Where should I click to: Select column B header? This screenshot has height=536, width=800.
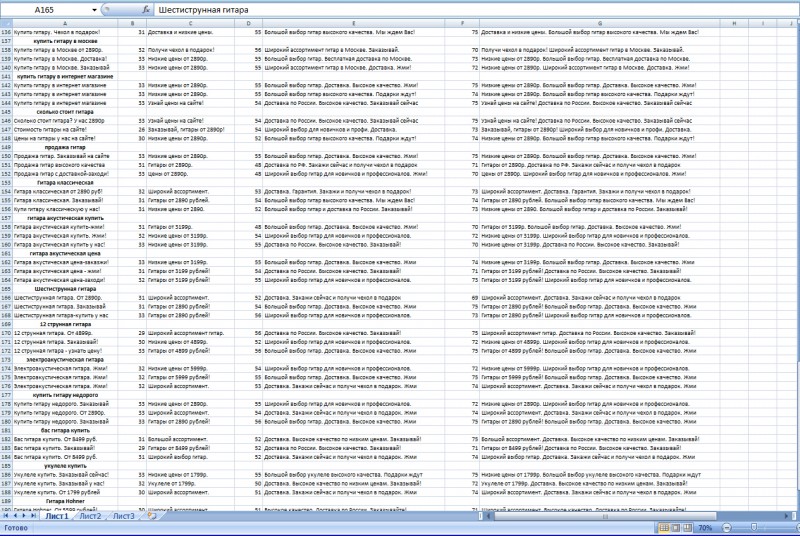point(132,23)
